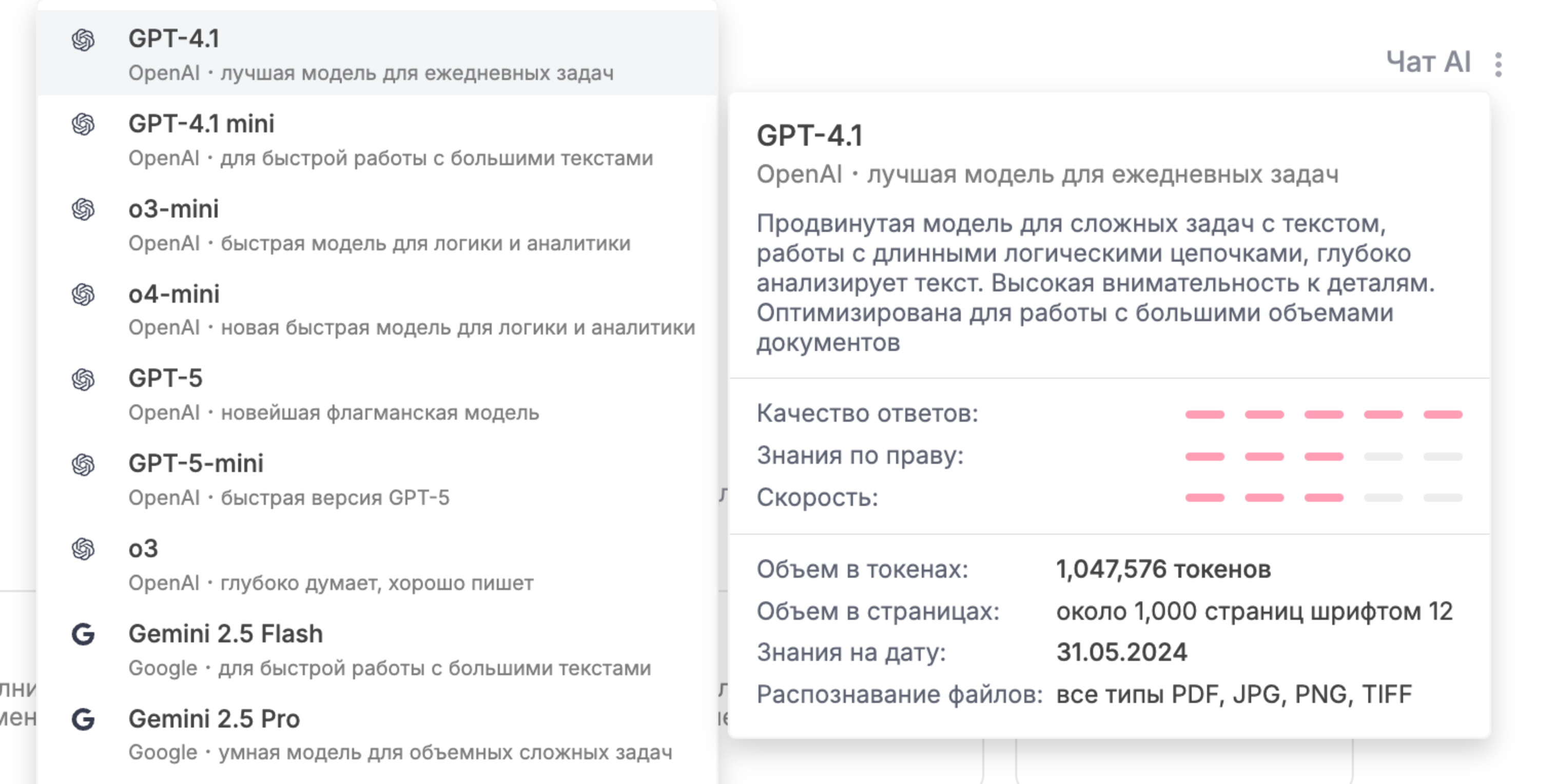
Task: Click the 1,047,576 токенов value
Action: [x=1163, y=570]
